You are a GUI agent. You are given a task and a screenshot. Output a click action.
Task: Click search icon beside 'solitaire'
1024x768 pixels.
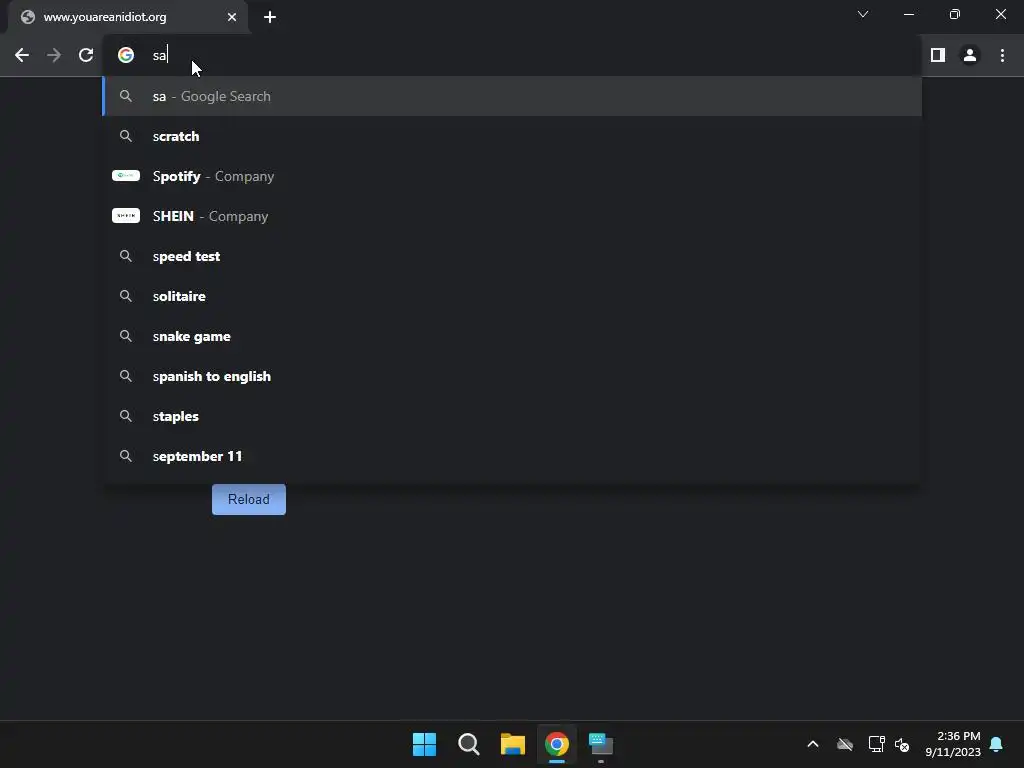click(126, 296)
